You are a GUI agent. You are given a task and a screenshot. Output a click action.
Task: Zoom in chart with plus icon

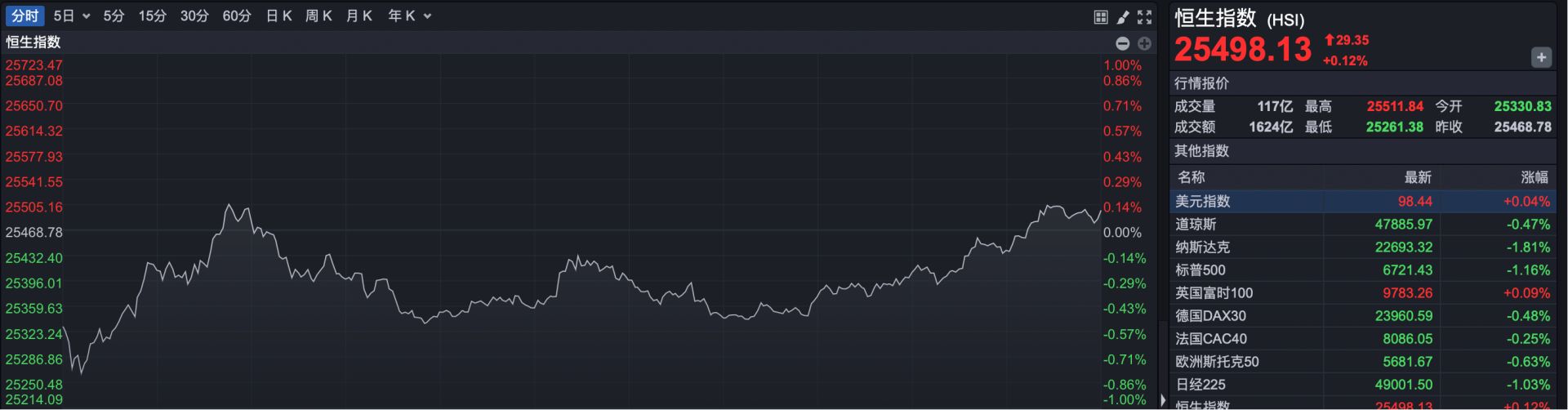click(x=1144, y=43)
